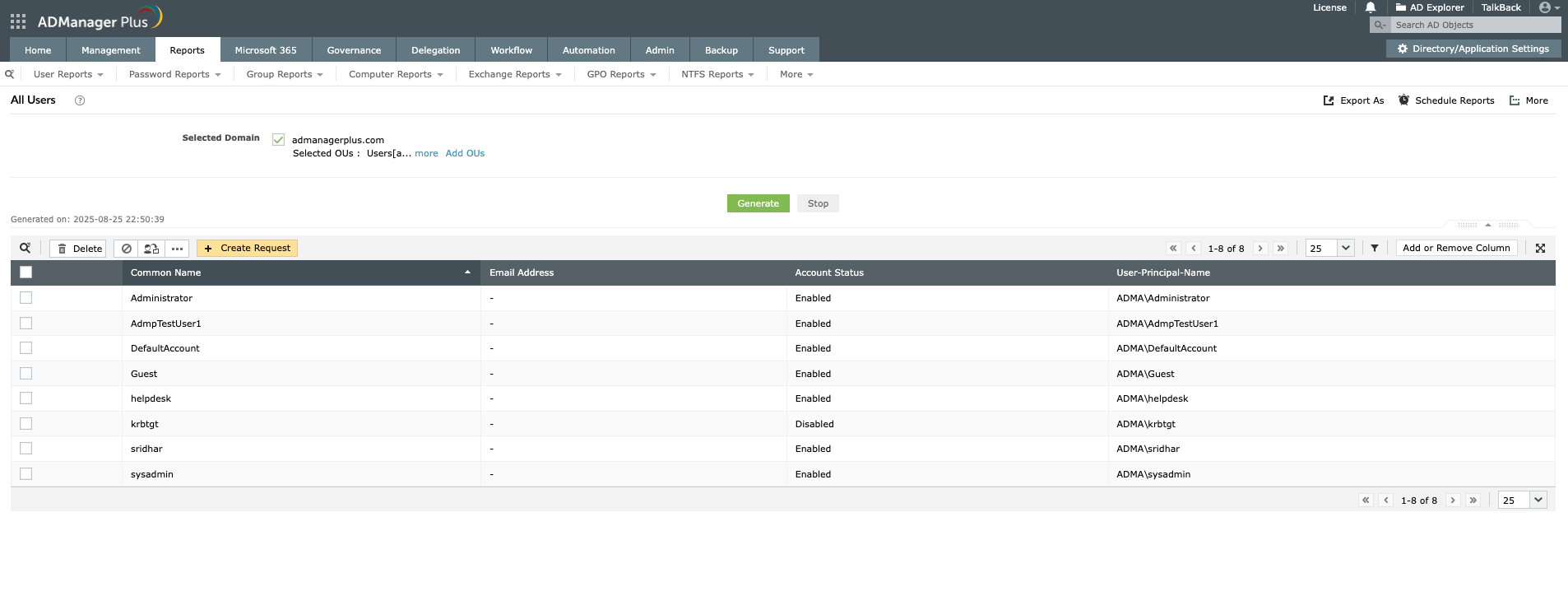Expand the Password Reports dropdown
This screenshot has width=1568, height=596.
point(174,74)
